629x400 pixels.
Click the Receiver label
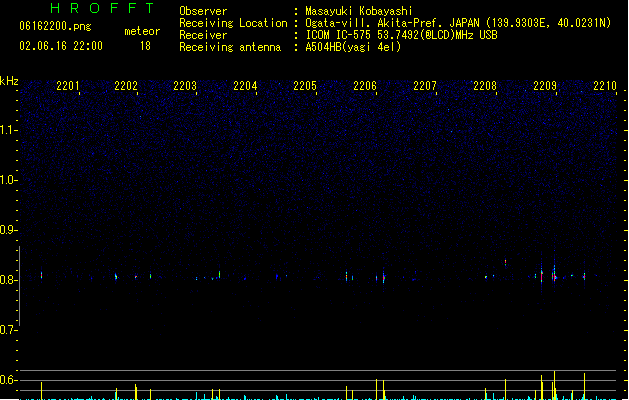(x=203, y=35)
